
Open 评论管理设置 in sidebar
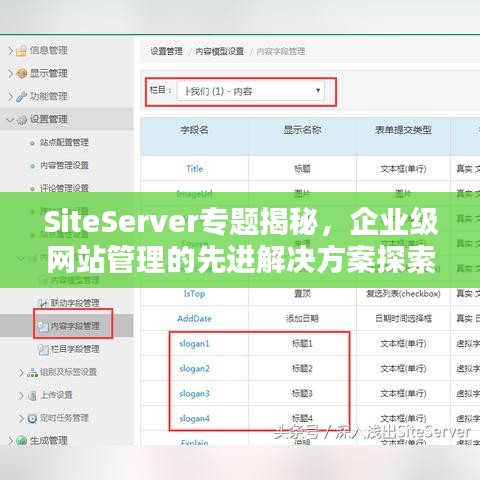[x=64, y=188]
